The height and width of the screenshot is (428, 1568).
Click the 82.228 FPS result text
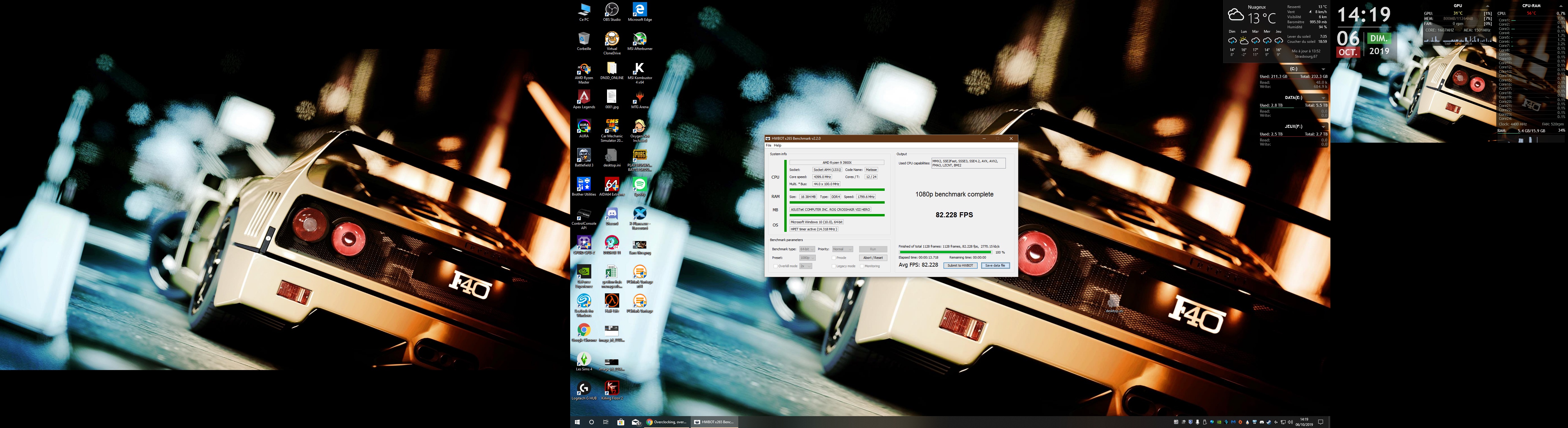click(x=954, y=215)
